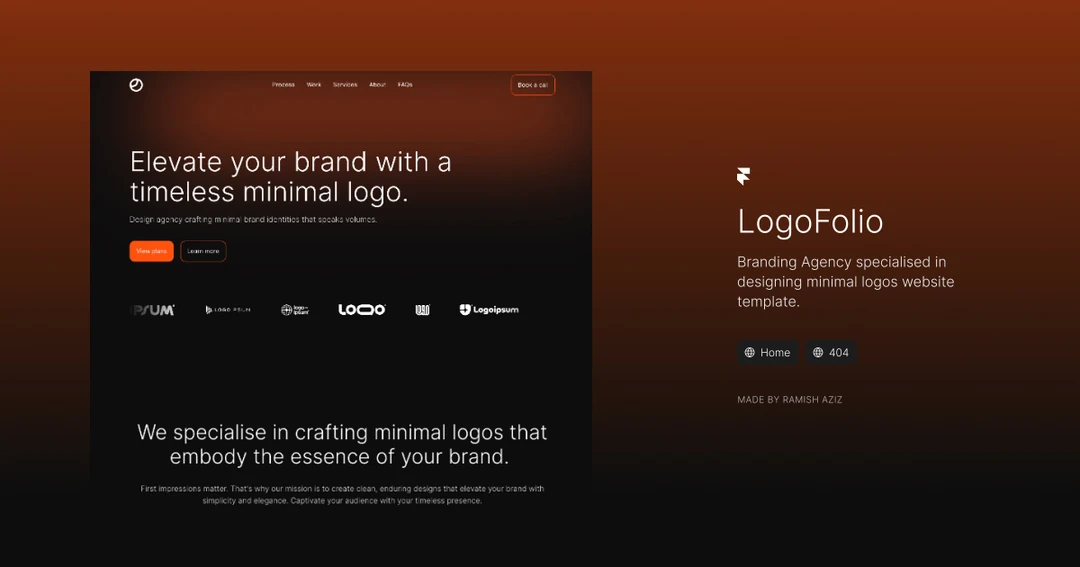Image resolution: width=1080 pixels, height=567 pixels.
Task: Select the Home page chip
Action: pos(767,352)
